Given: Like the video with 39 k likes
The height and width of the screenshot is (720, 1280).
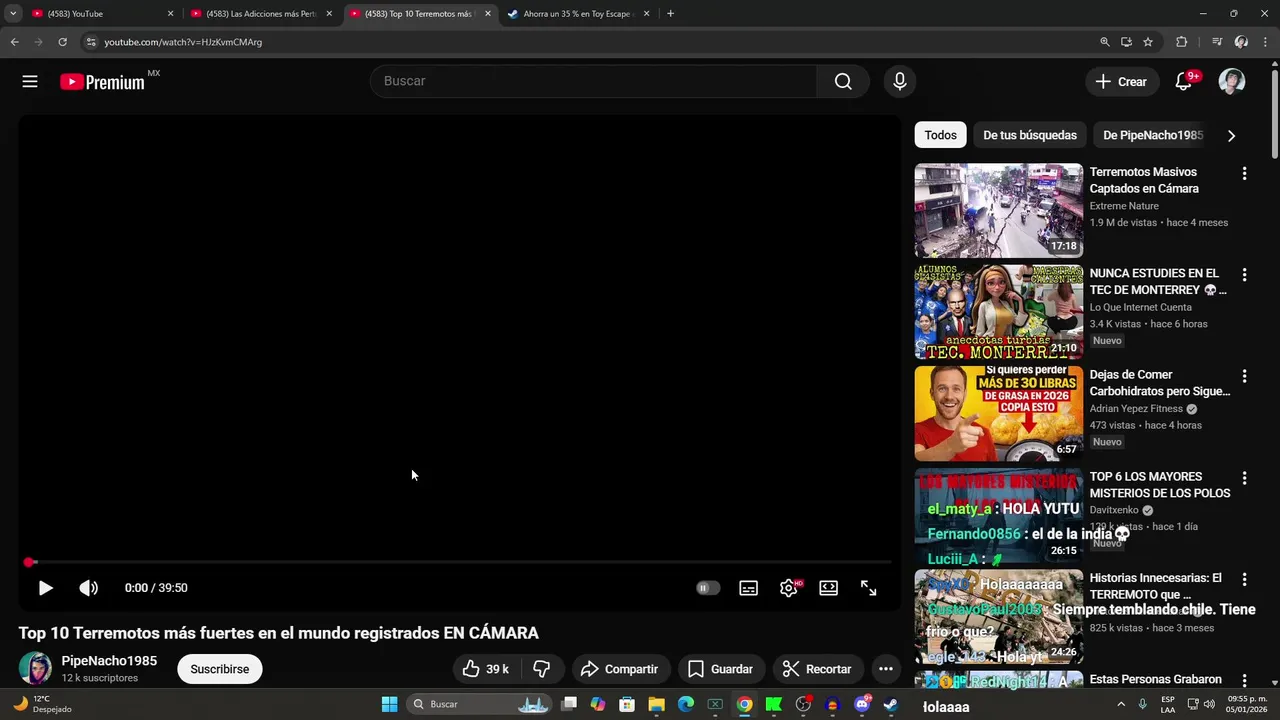Looking at the screenshot, I should (x=486, y=669).
